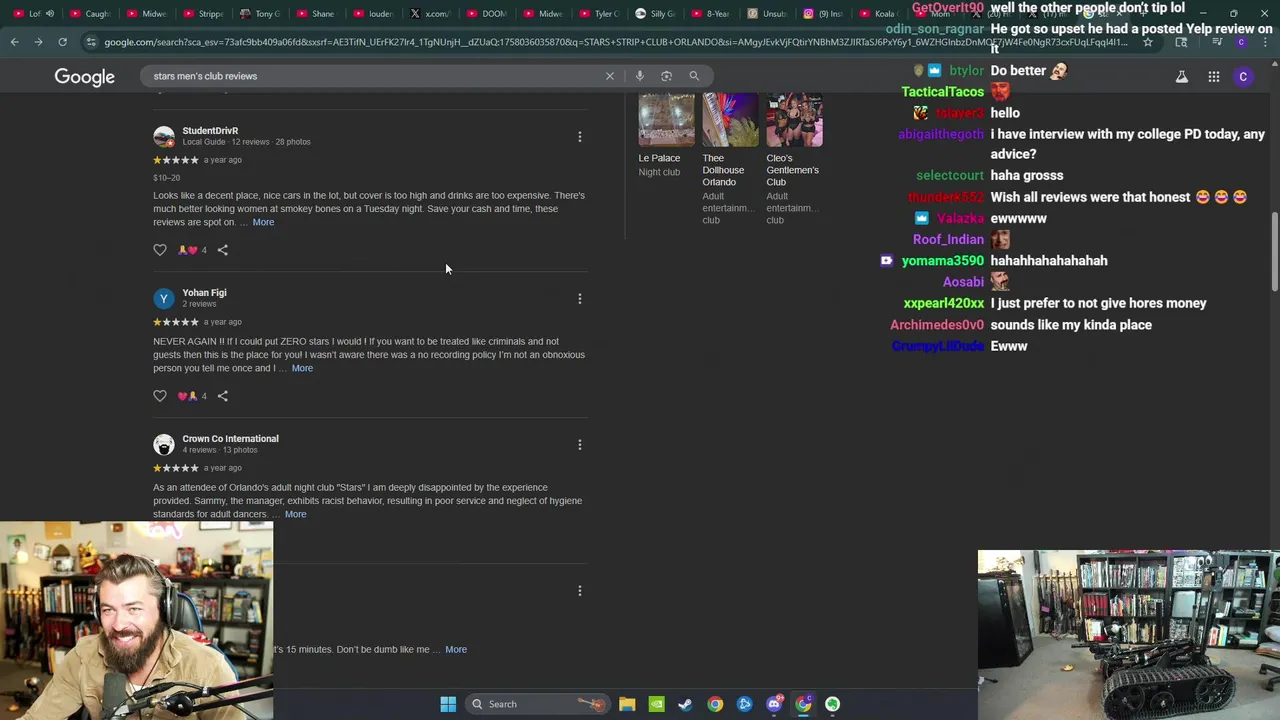Click chat username xxpearl420xx
The width and height of the screenshot is (1280, 720).
[944, 303]
